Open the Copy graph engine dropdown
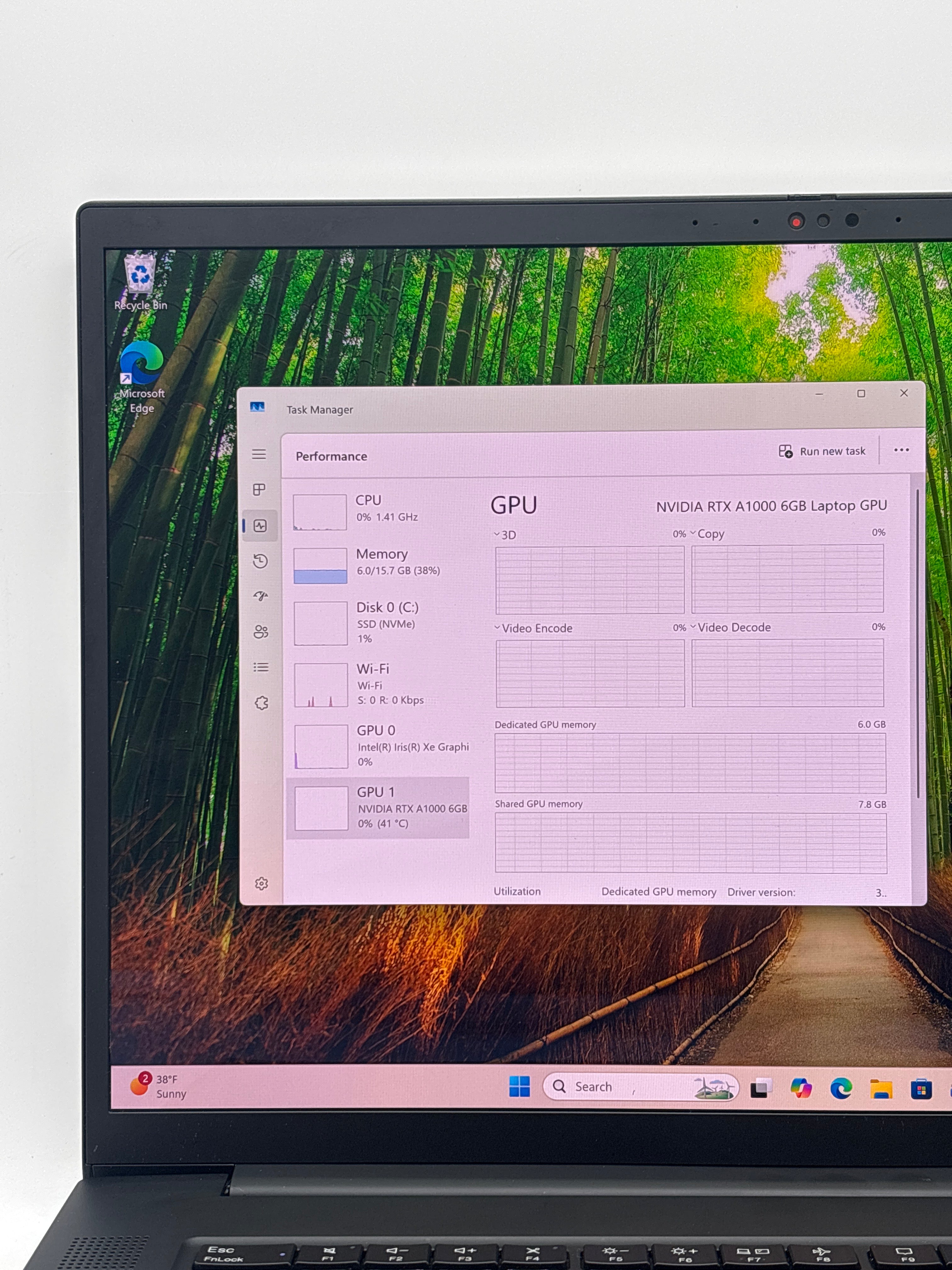952x1270 pixels. click(x=707, y=534)
